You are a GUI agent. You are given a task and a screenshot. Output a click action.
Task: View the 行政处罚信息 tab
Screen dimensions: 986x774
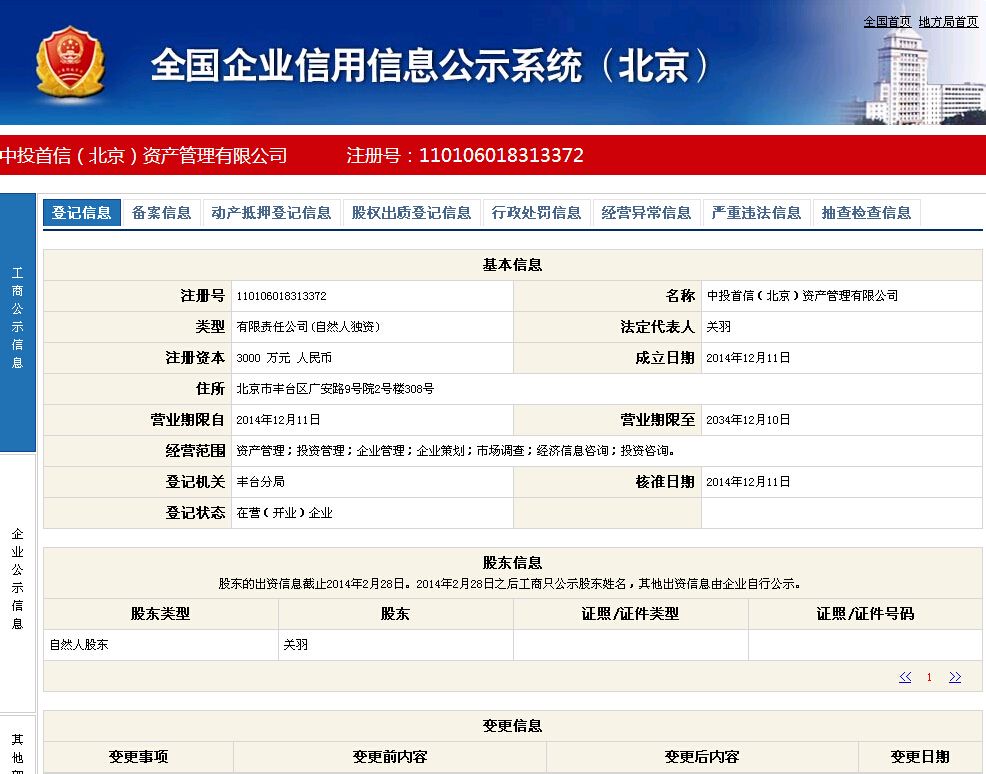(536, 213)
